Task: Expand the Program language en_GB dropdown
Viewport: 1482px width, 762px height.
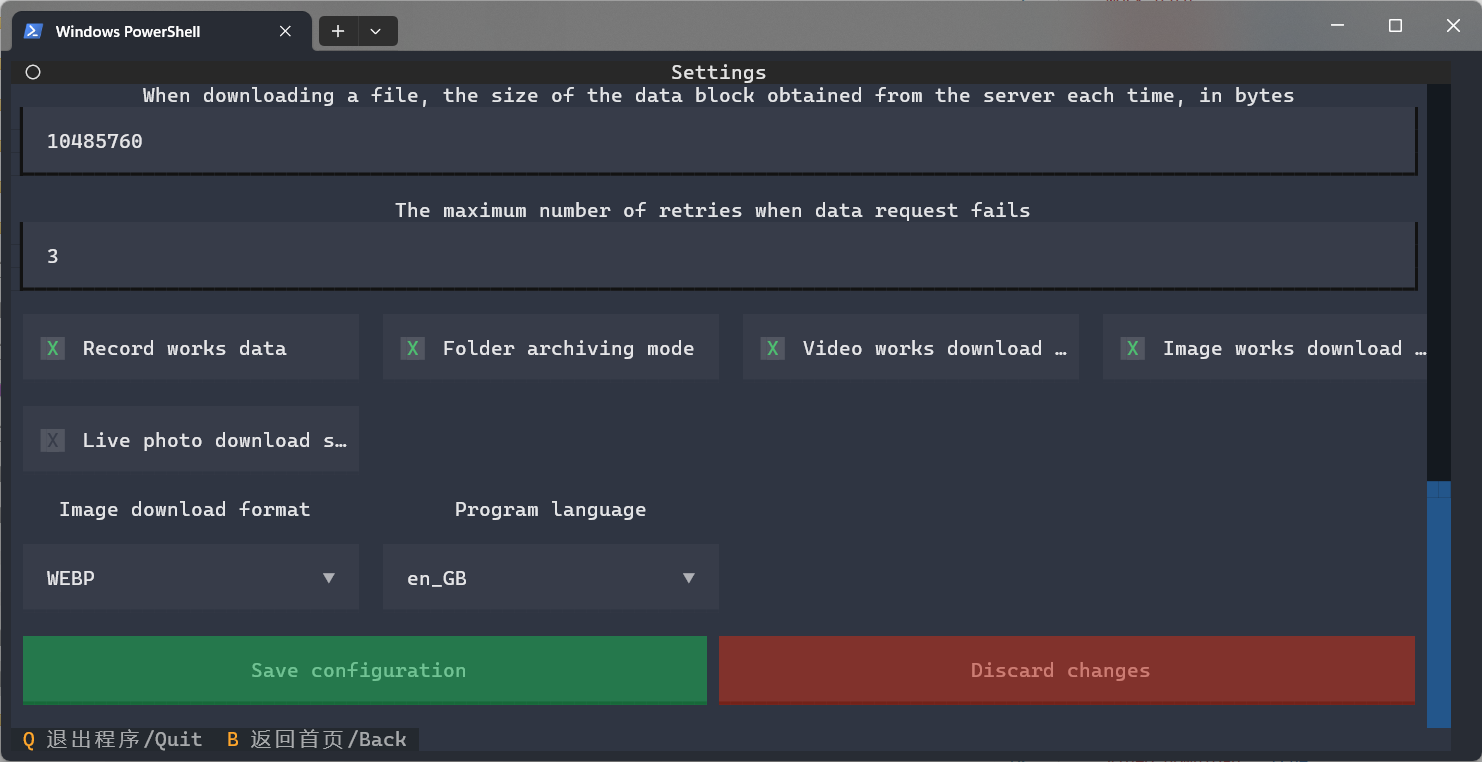Action: [550, 578]
